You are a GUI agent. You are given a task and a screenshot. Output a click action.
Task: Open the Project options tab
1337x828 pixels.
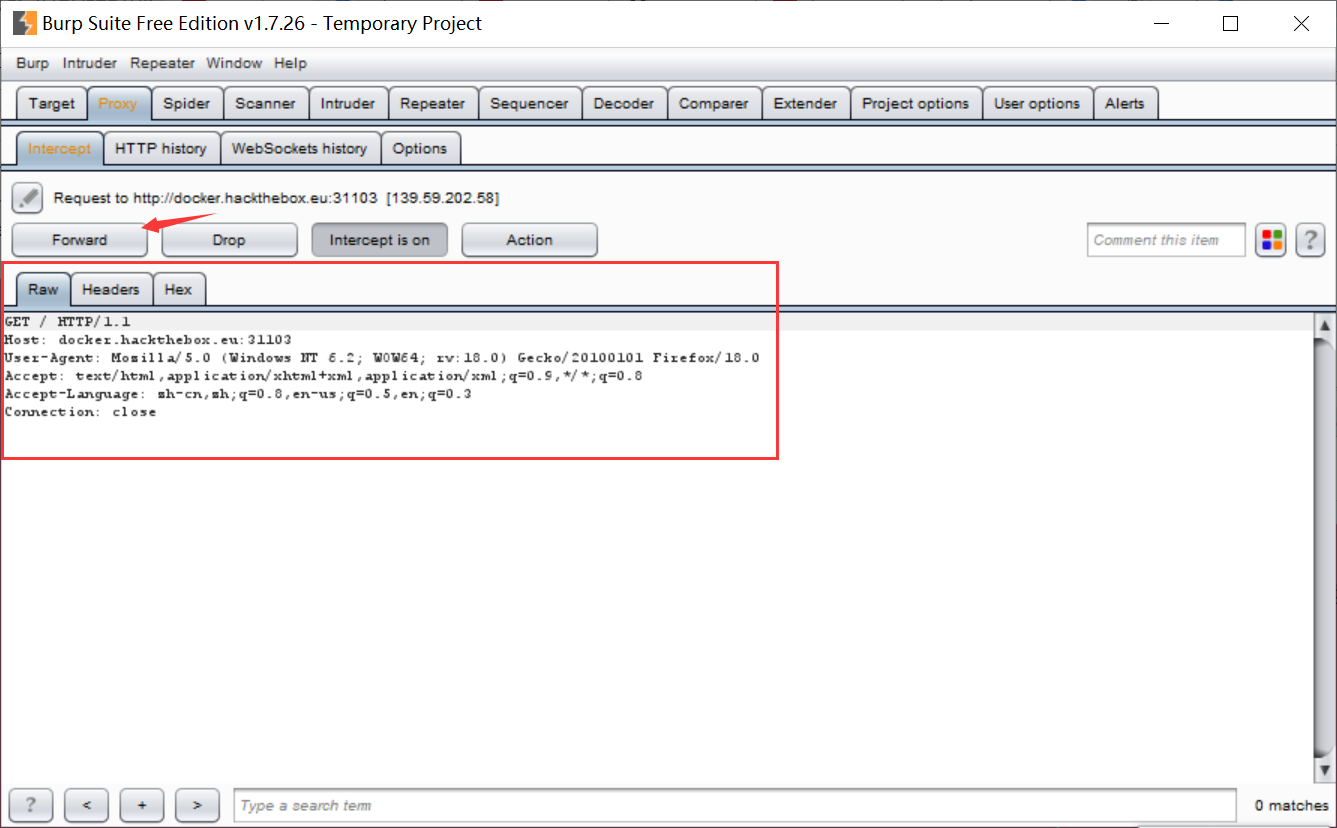coord(916,103)
